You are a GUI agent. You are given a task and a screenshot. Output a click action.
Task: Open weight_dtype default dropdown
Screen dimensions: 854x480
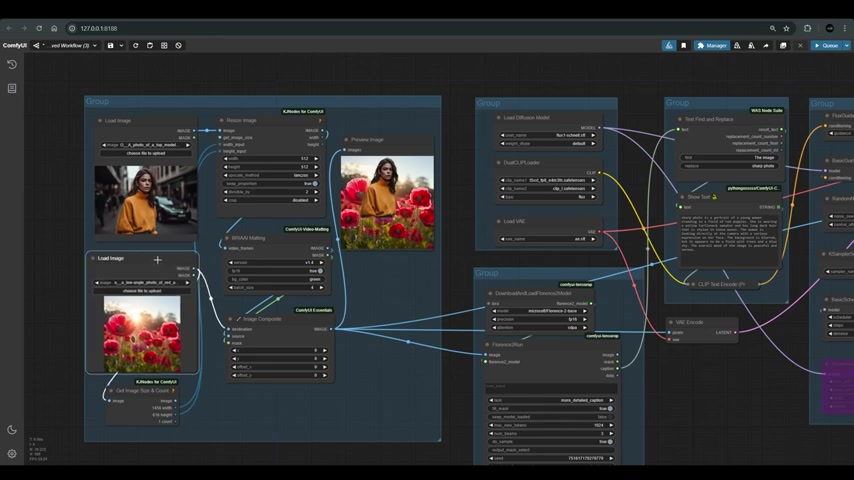coord(547,144)
